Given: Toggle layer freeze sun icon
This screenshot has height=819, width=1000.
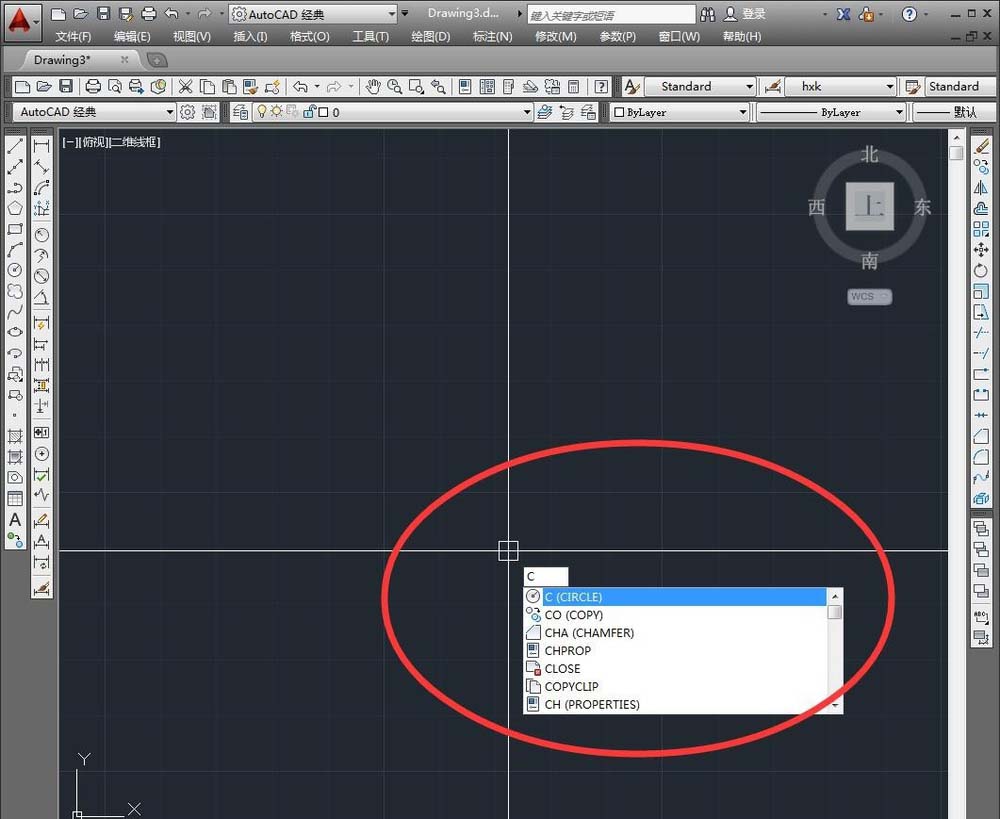Looking at the screenshot, I should [x=277, y=113].
